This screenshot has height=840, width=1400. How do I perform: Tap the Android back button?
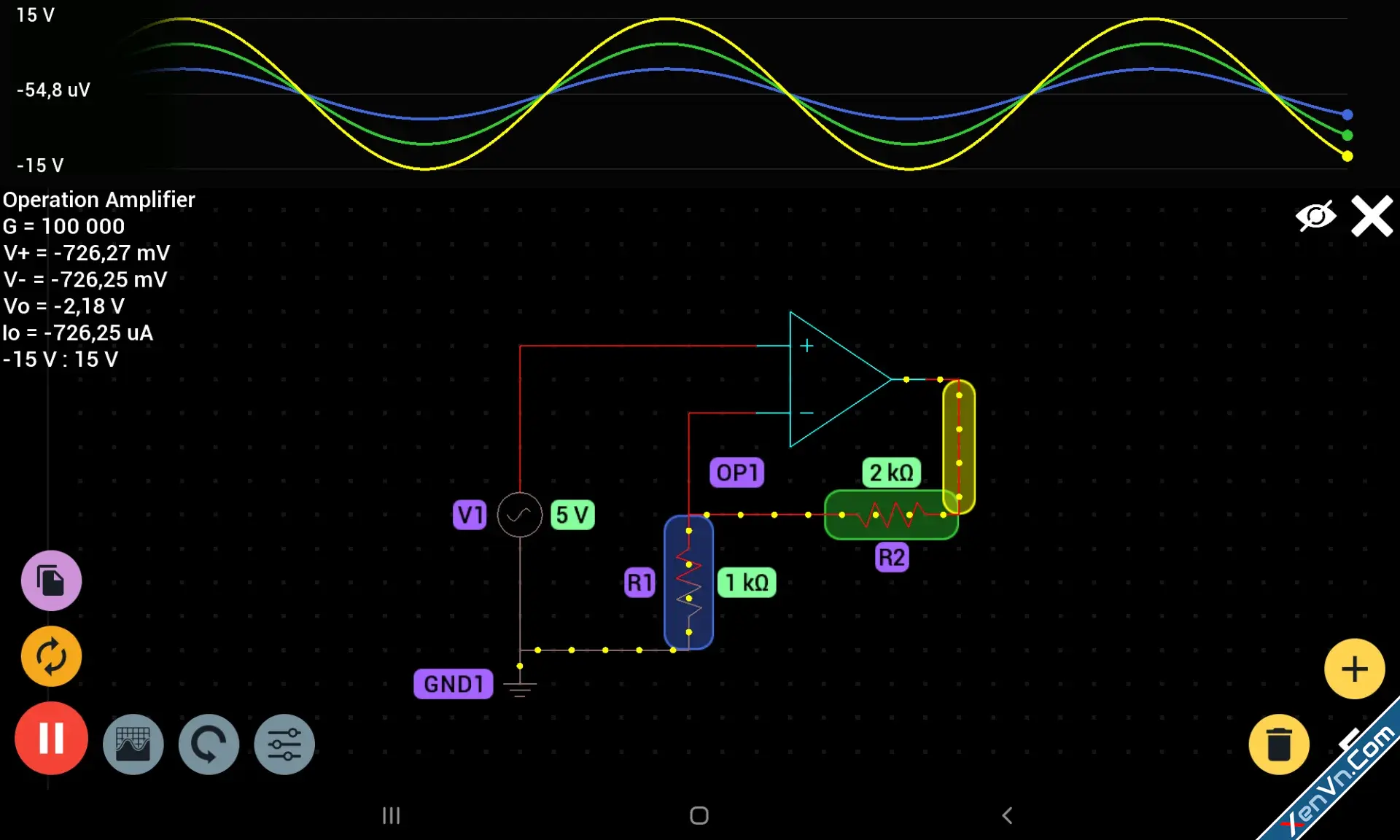[1007, 815]
